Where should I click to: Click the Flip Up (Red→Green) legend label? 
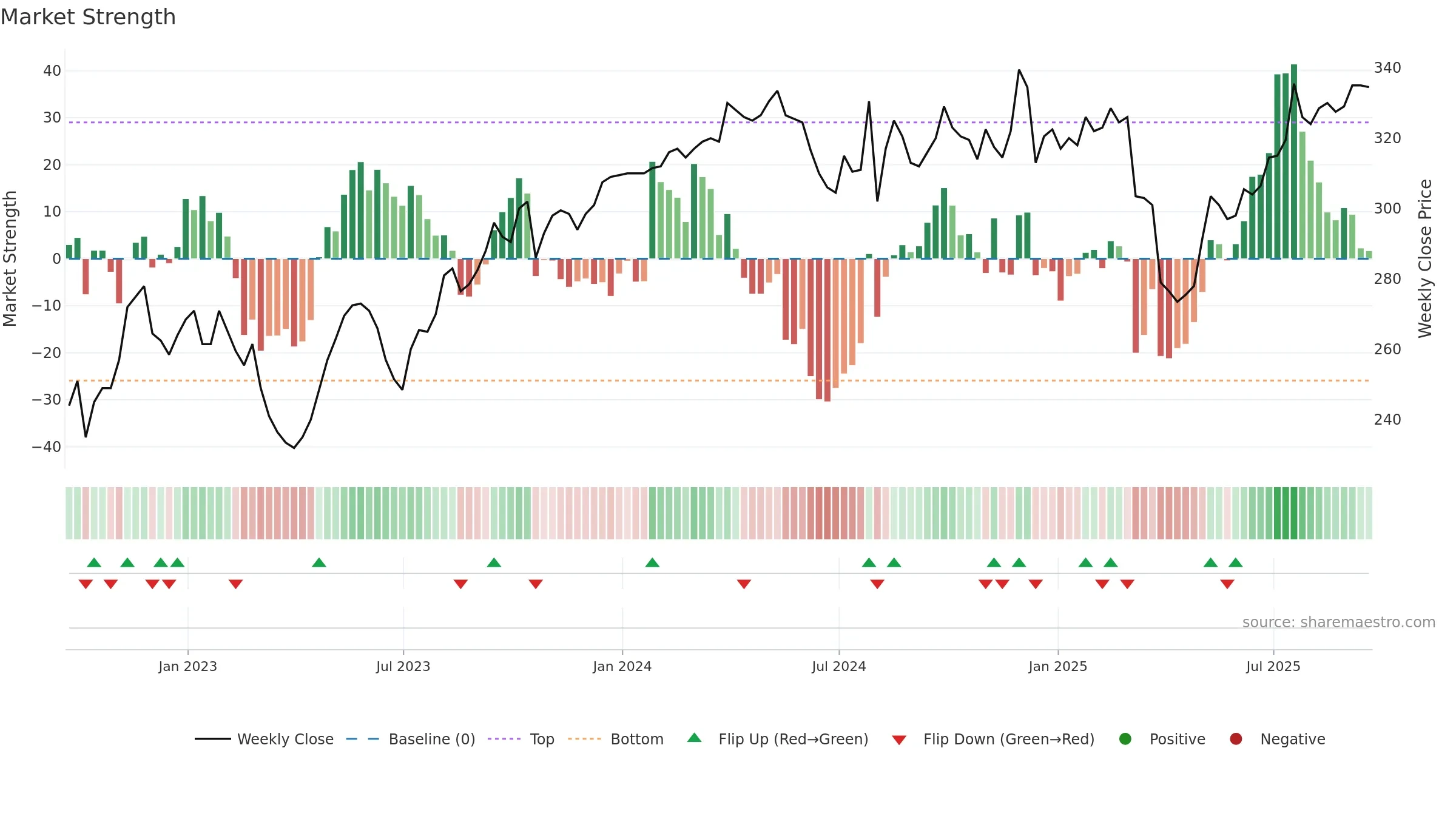click(793, 739)
